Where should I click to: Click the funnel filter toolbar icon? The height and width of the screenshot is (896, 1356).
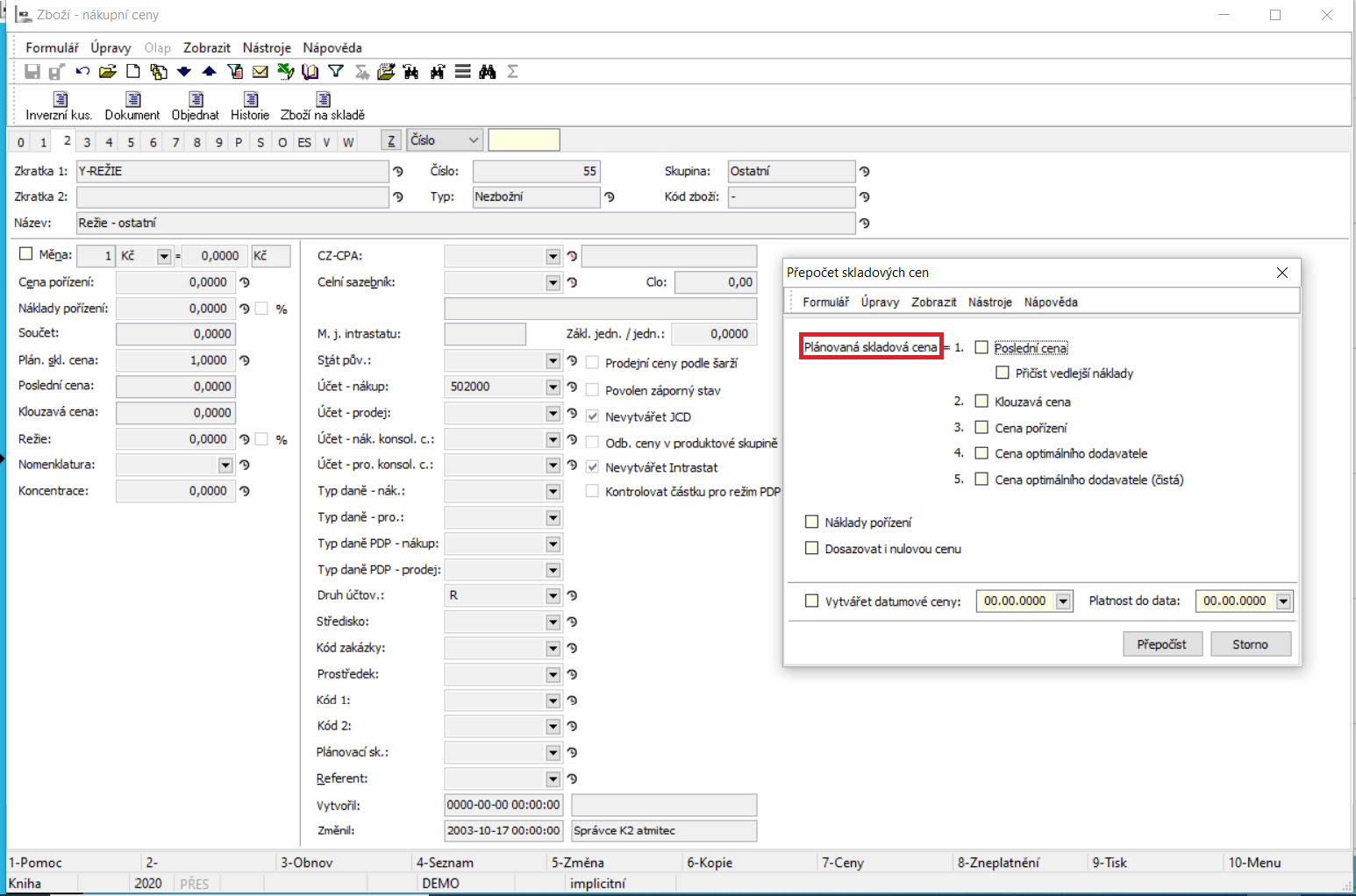pos(336,72)
